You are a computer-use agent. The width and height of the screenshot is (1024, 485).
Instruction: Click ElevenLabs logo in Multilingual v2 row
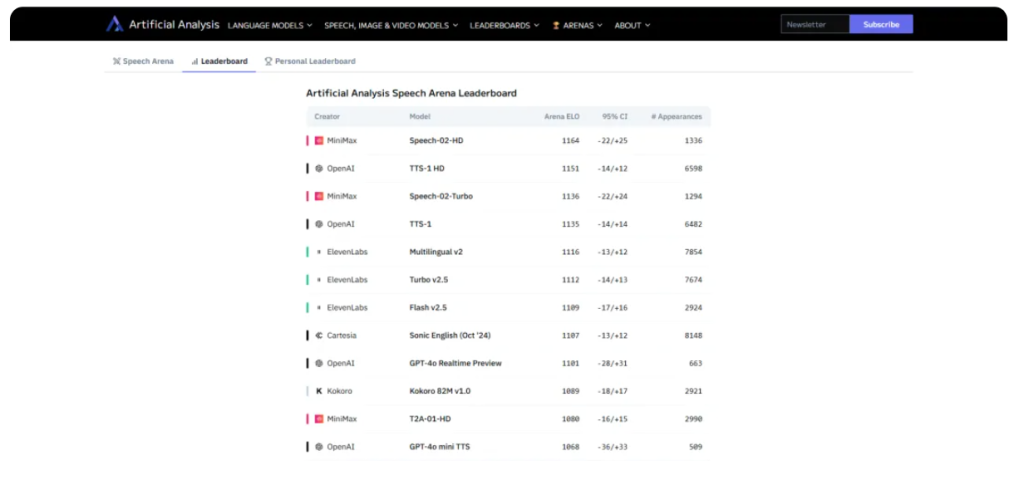pyautogui.click(x=319, y=252)
